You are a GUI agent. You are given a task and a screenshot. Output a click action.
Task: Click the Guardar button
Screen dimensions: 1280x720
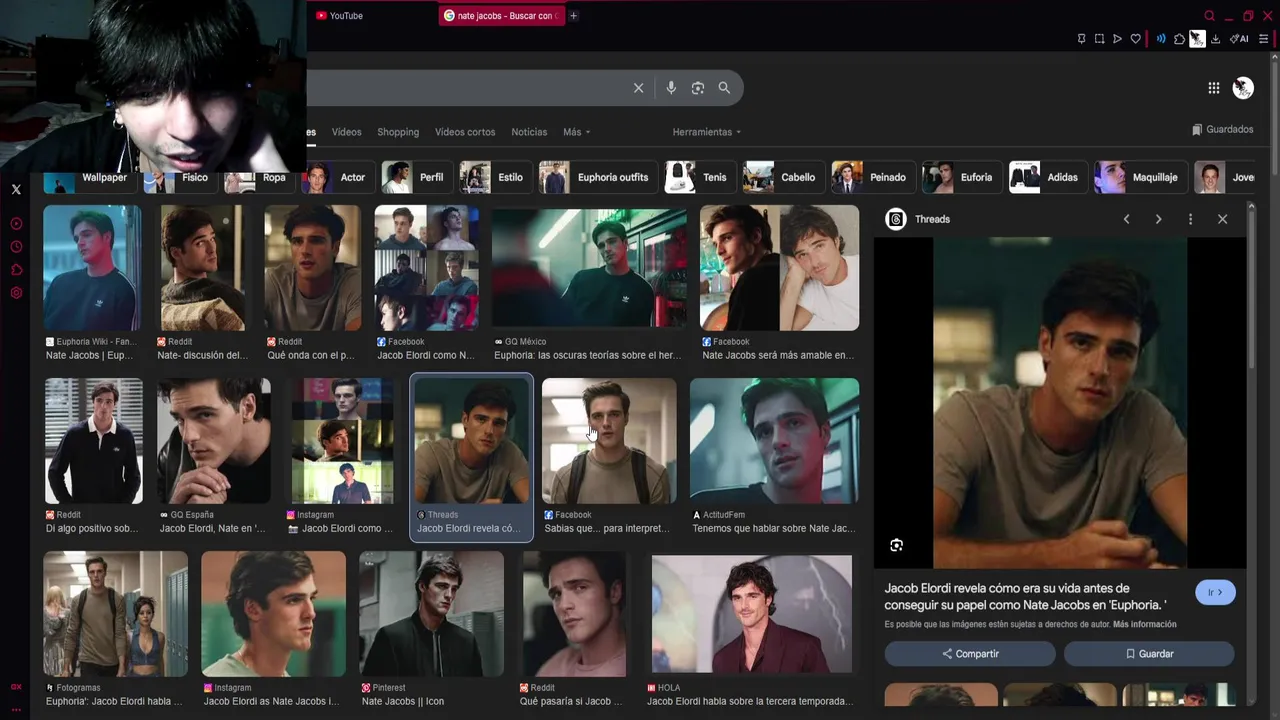coord(1149,654)
